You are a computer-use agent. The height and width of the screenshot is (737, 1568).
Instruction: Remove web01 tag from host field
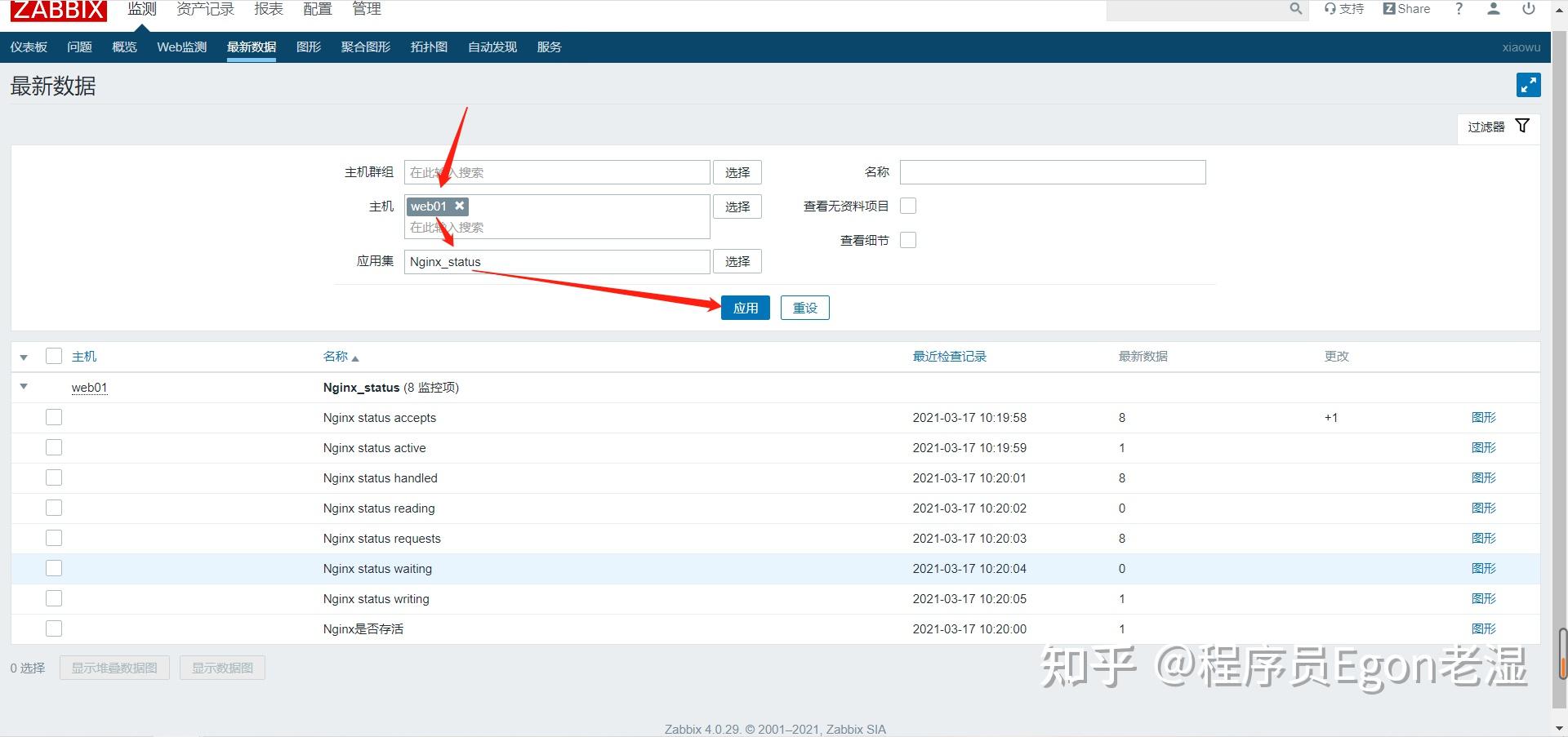[460, 206]
